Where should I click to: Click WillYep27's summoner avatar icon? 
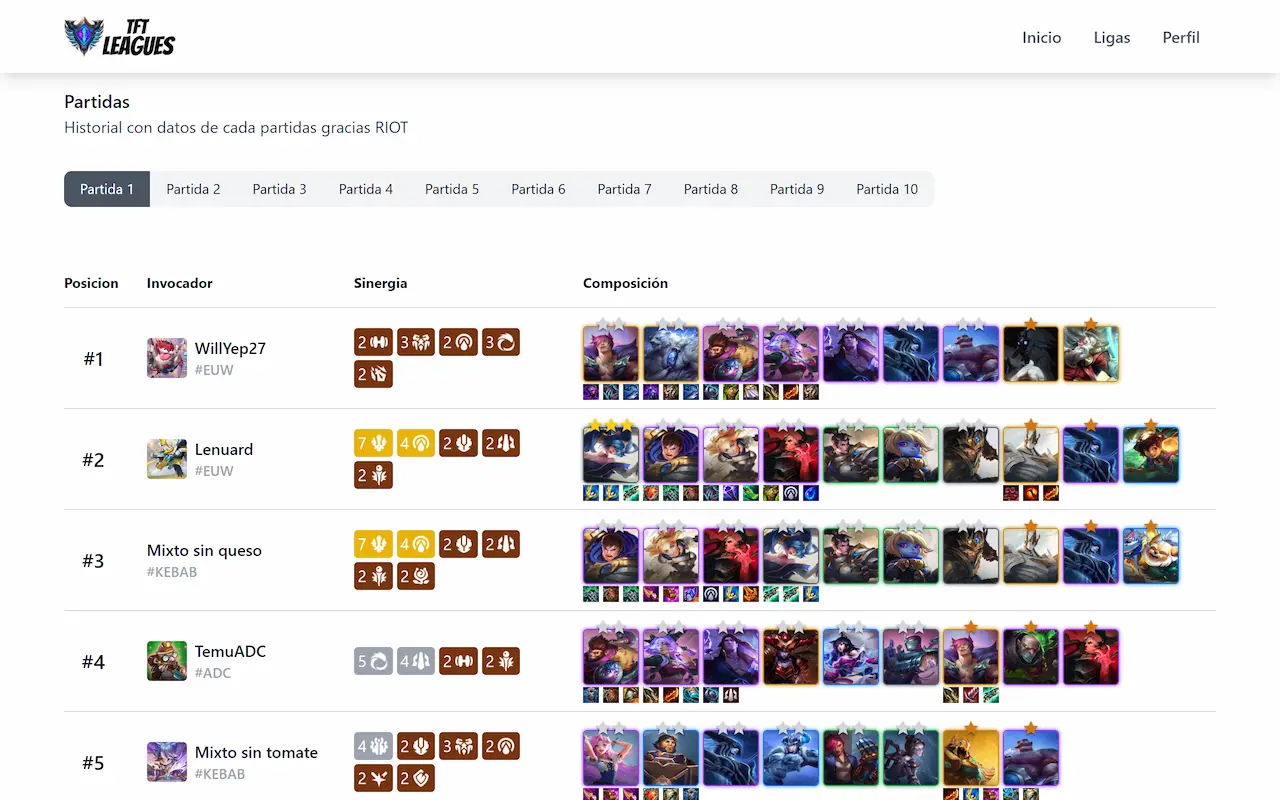166,358
